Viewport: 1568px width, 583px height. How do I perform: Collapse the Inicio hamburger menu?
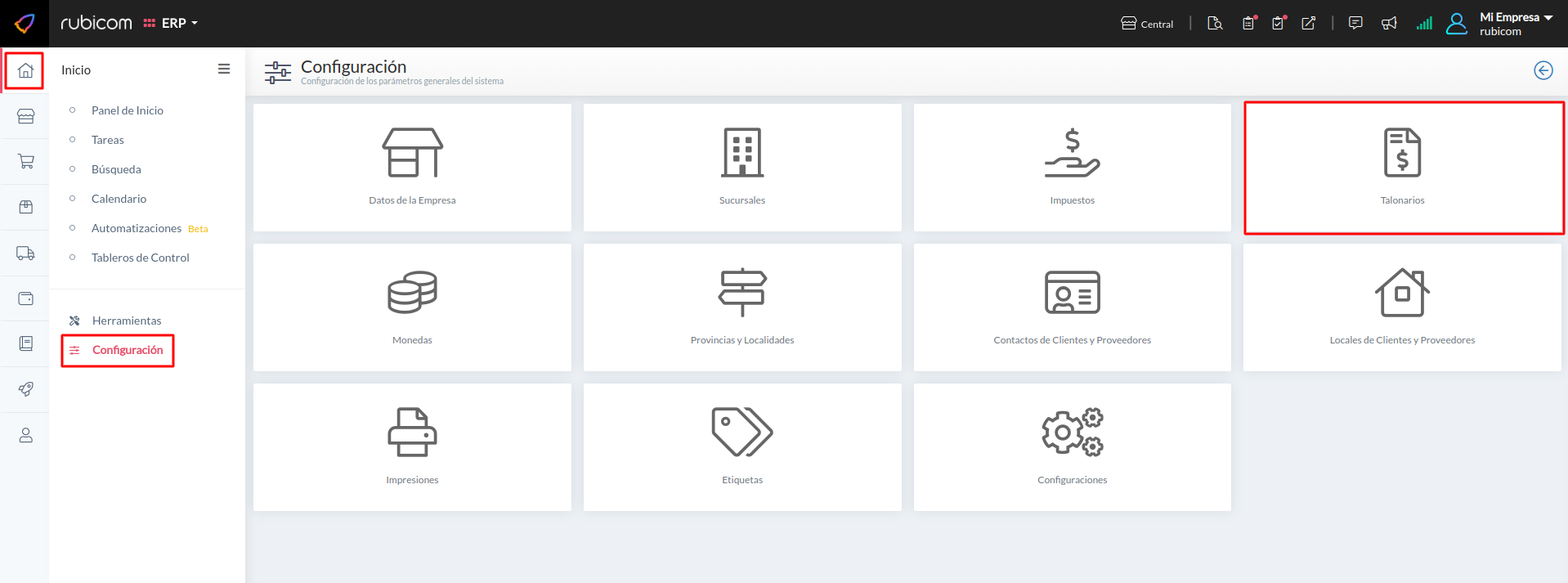(x=223, y=70)
